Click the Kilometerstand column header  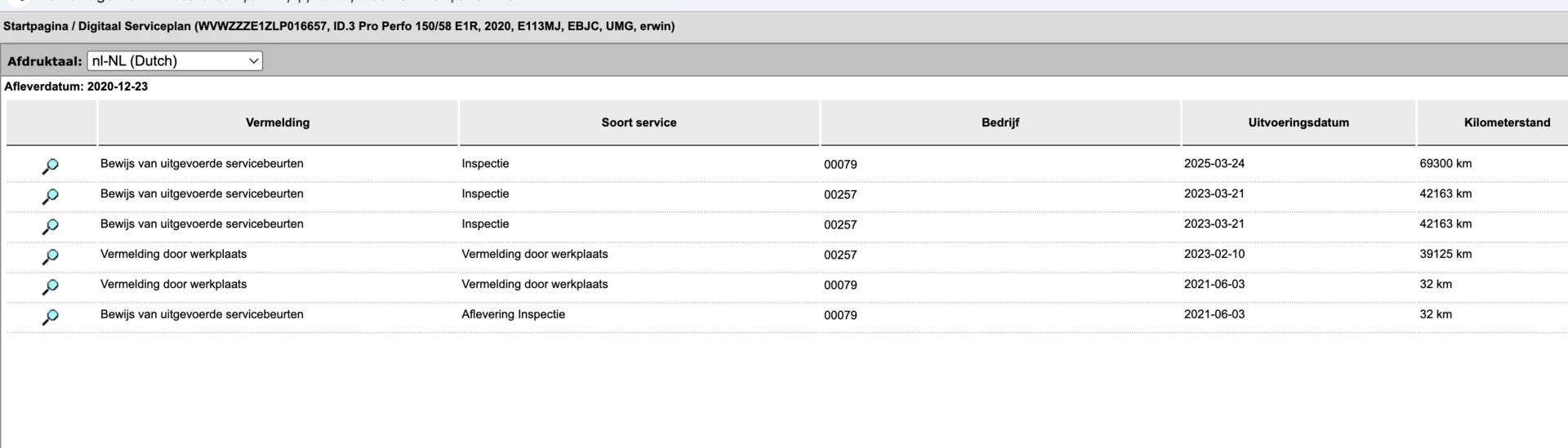click(1506, 122)
